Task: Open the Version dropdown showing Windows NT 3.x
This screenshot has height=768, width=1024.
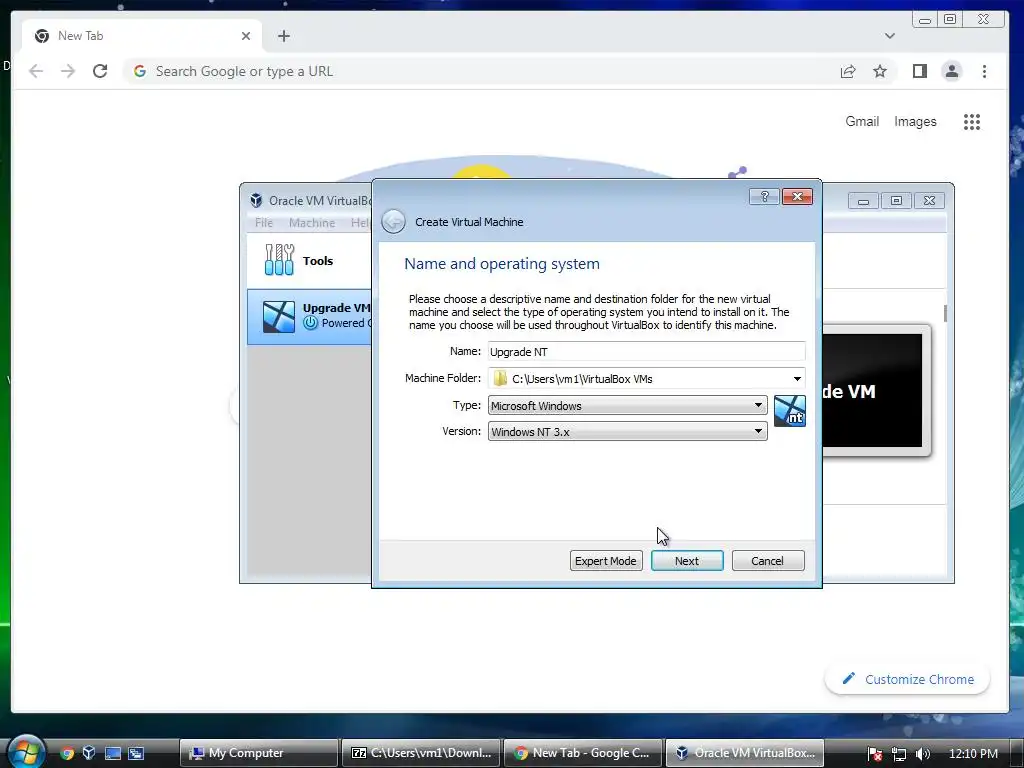Action: pyautogui.click(x=628, y=432)
